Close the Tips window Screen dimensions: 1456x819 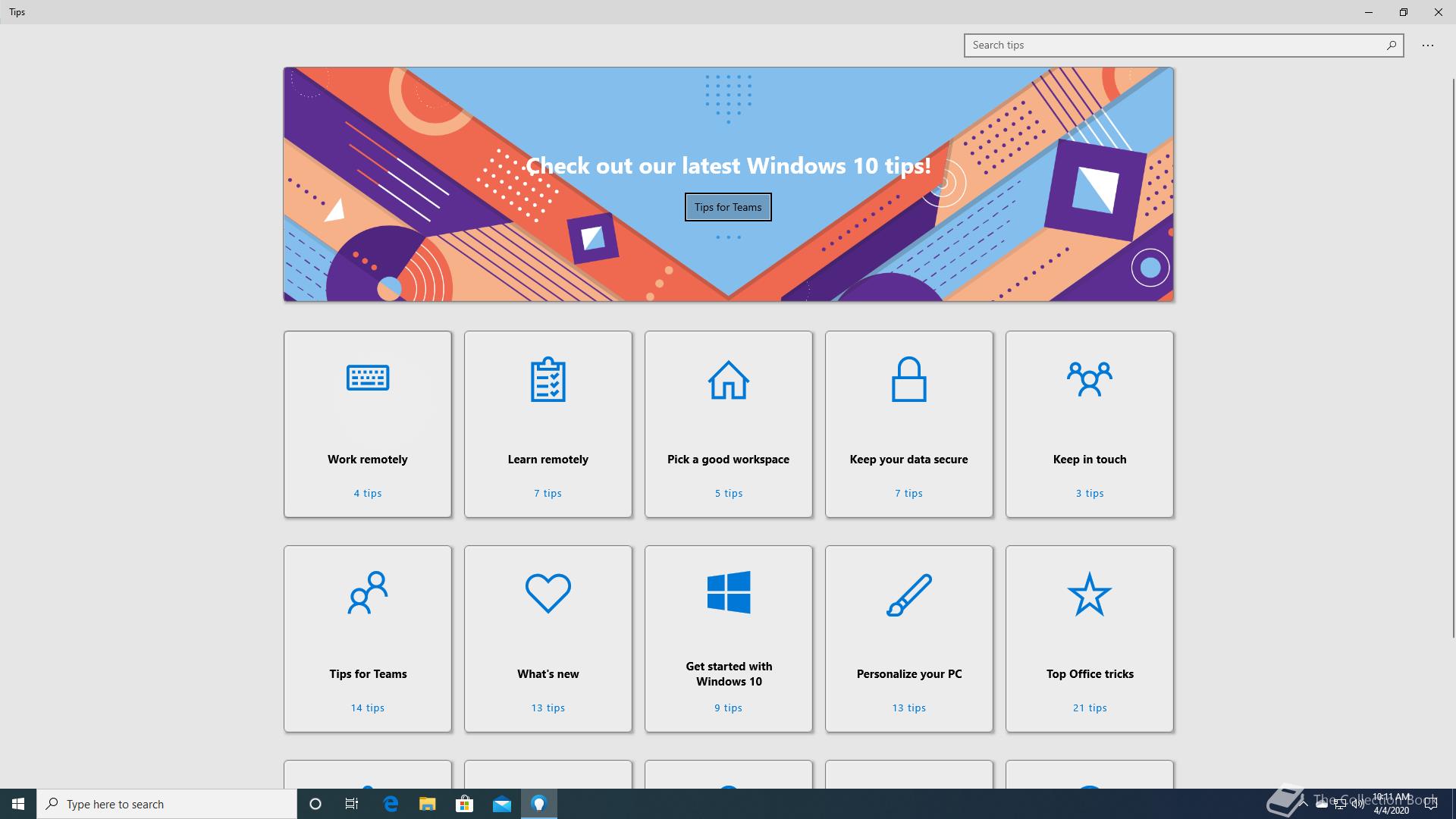pyautogui.click(x=1439, y=12)
